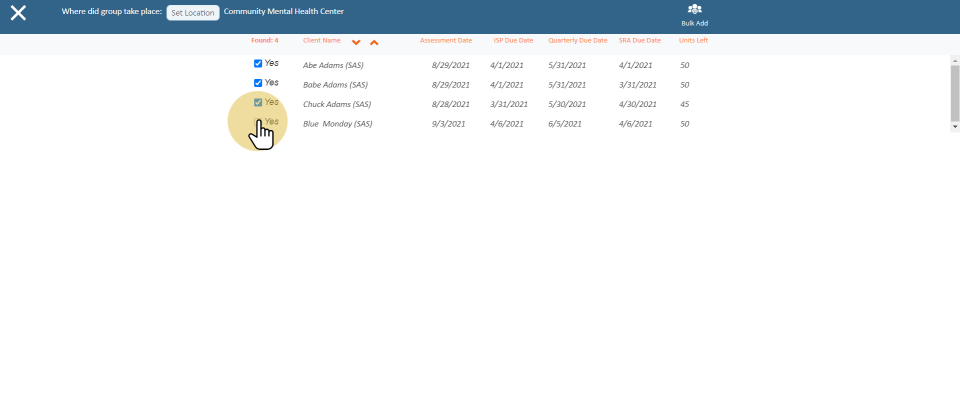Select client Abe Adams (SAS)

click(x=333, y=65)
